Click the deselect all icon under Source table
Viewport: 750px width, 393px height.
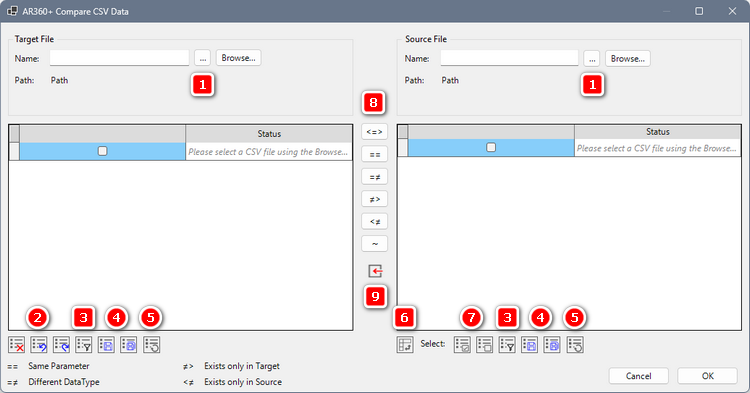point(485,345)
